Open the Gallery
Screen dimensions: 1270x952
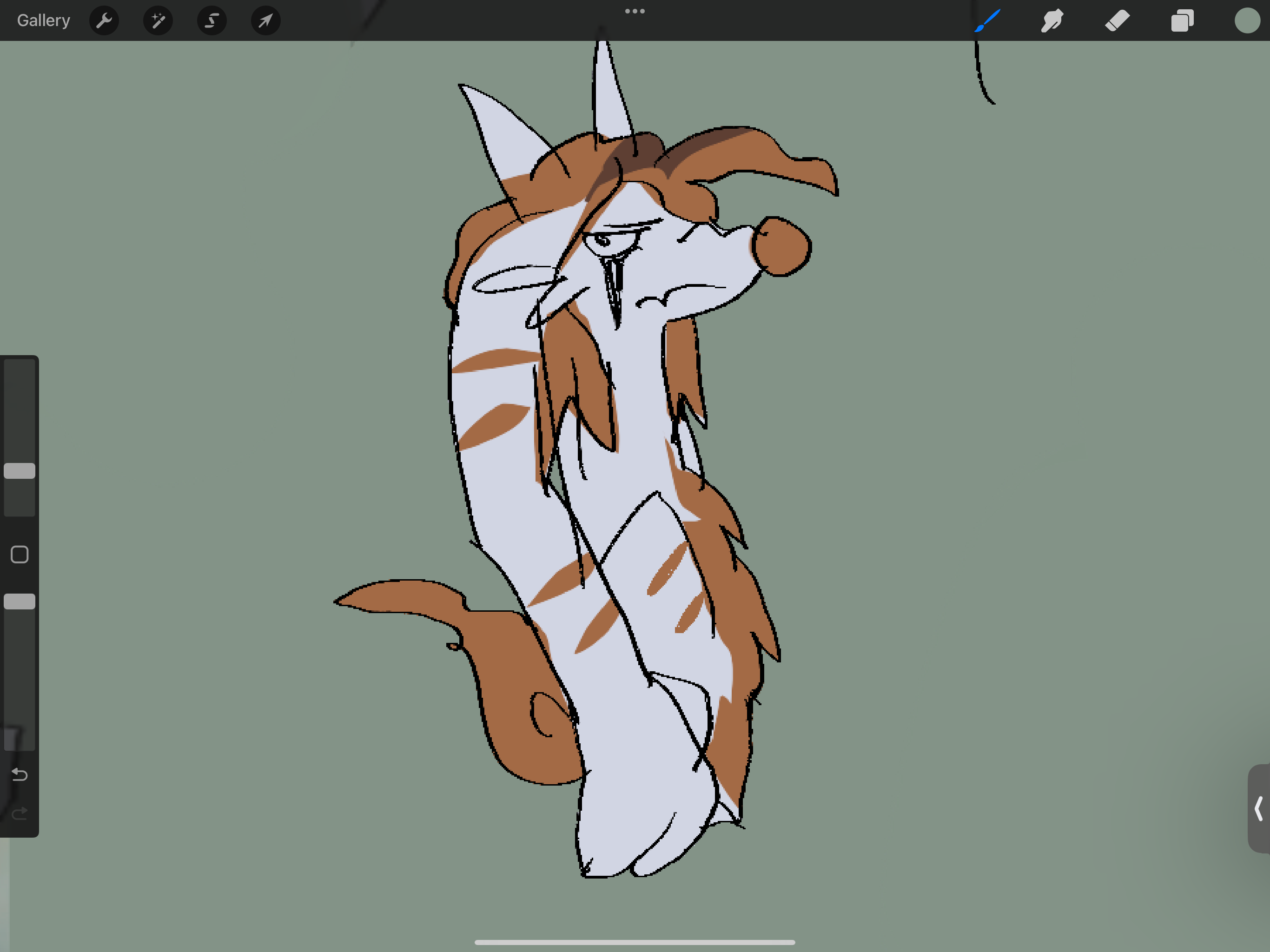(43, 20)
